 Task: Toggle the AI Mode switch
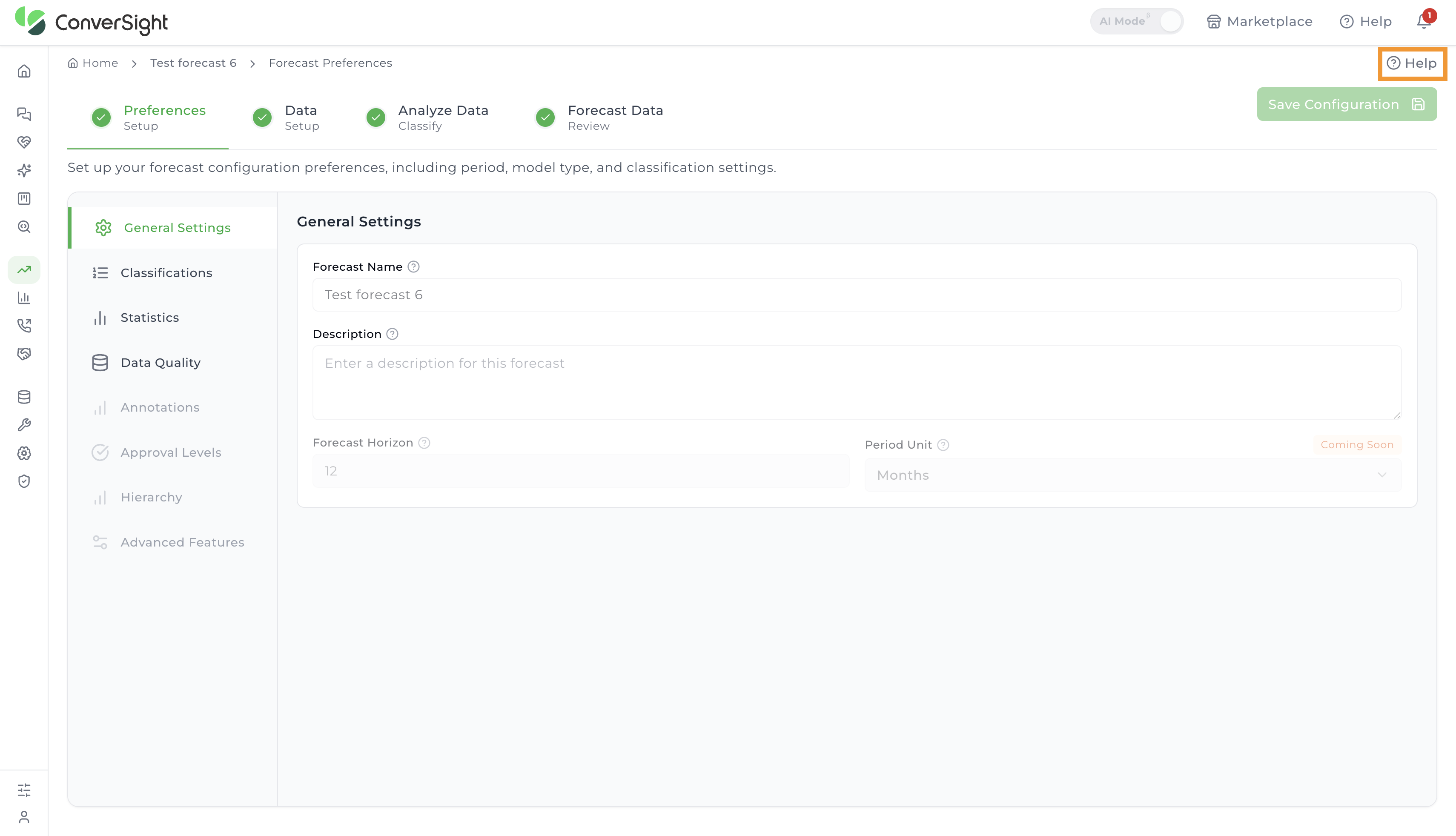click(x=1137, y=21)
